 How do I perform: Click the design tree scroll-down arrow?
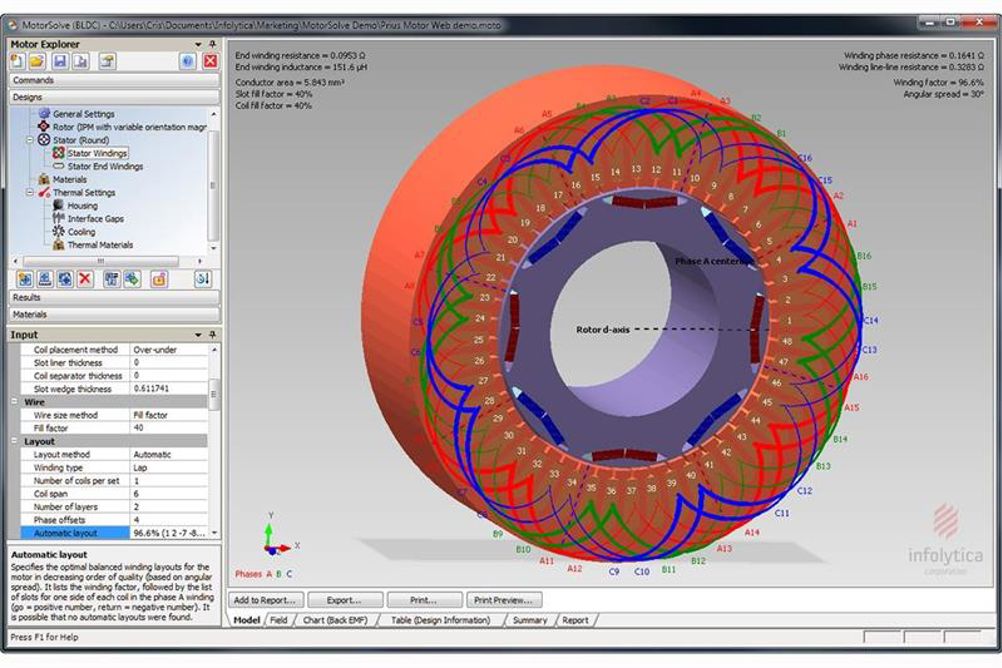pos(213,248)
